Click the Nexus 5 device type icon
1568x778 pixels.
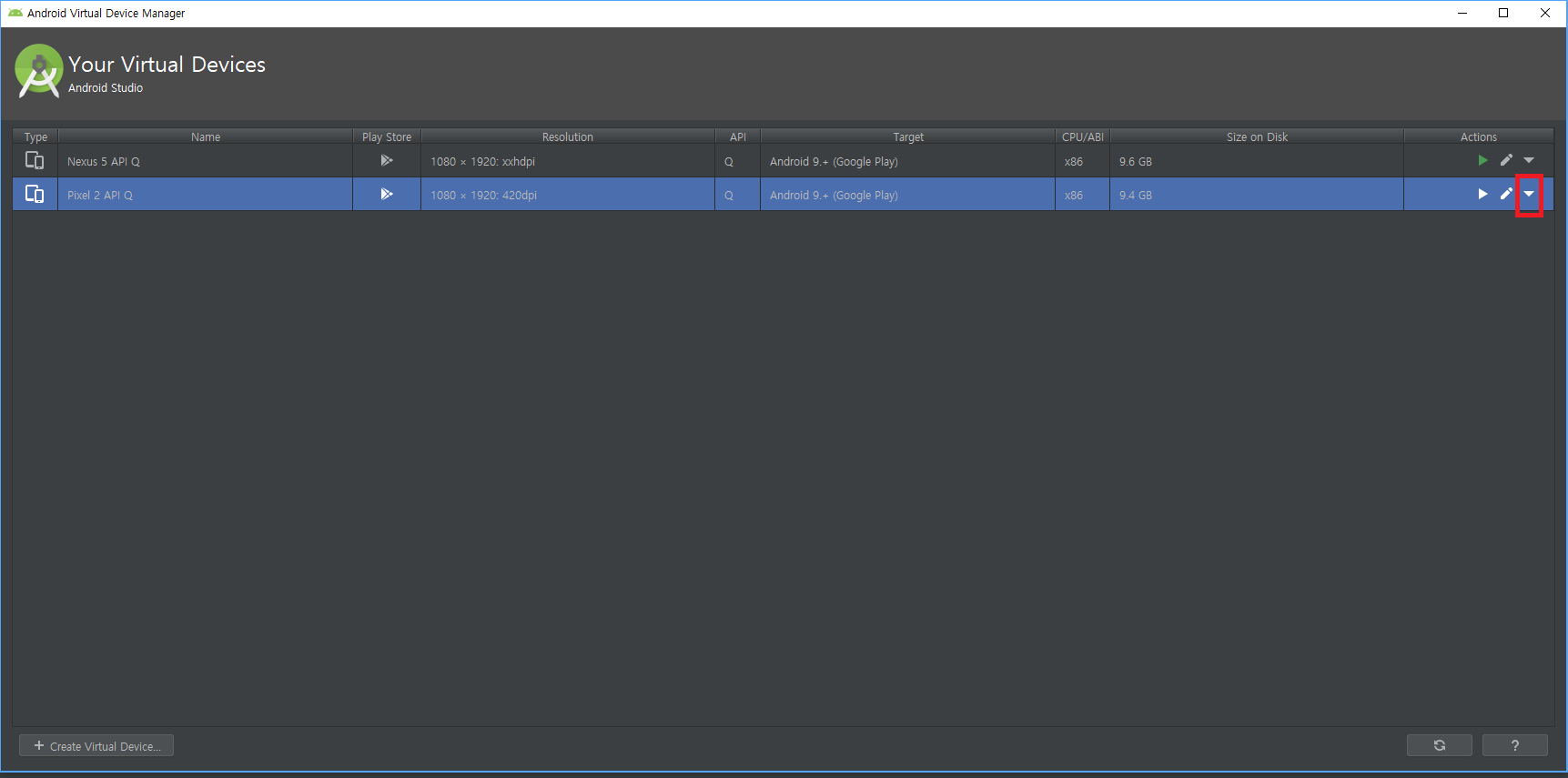point(35,160)
